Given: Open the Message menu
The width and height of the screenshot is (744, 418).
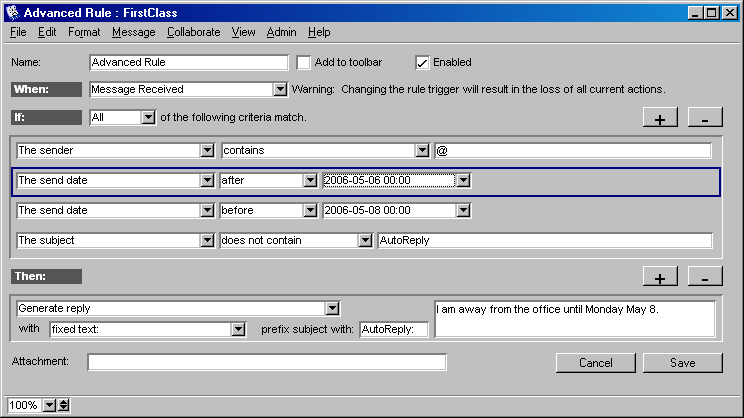Looking at the screenshot, I should pos(134,32).
